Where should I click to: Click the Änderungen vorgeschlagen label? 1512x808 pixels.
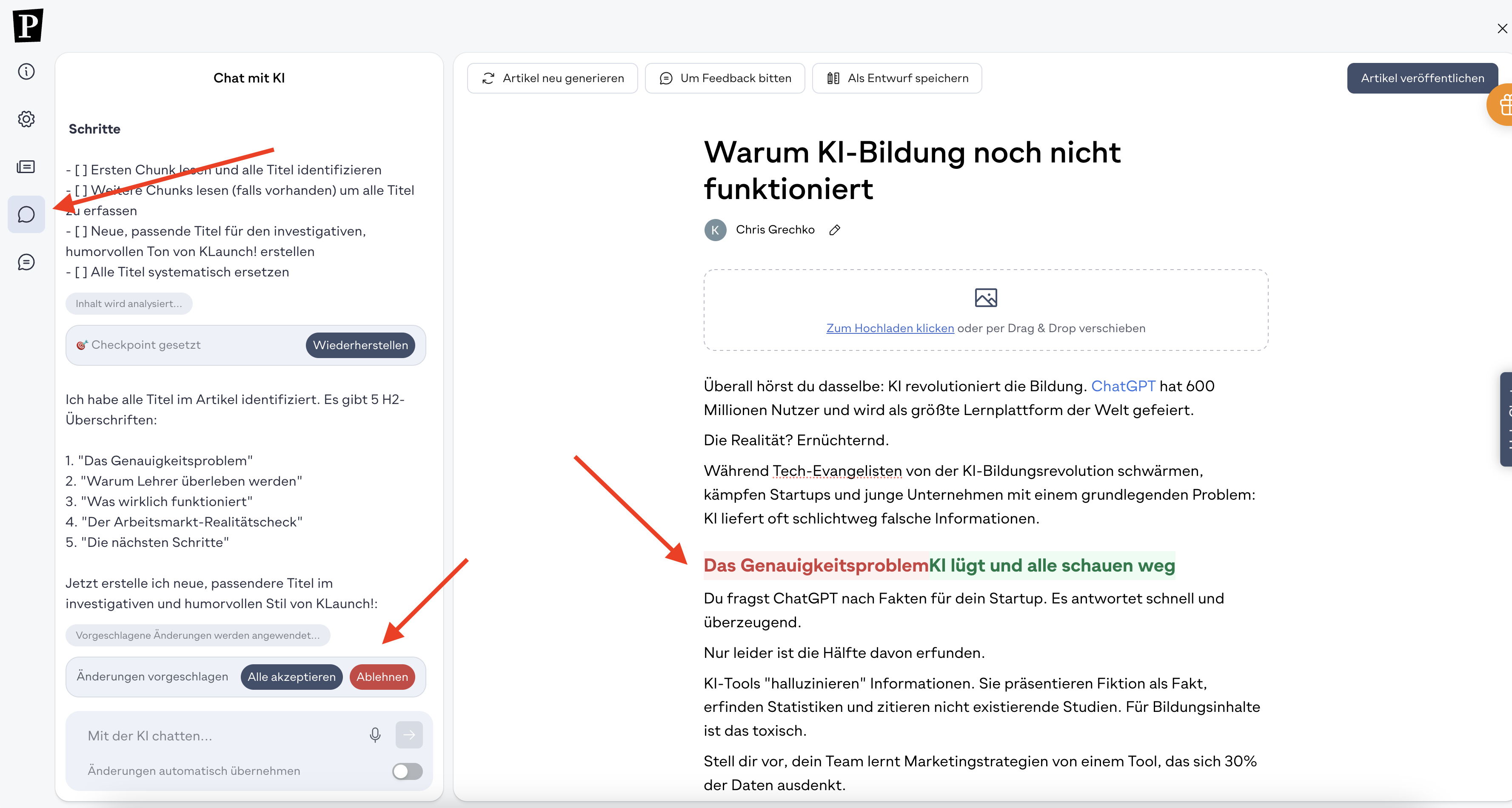[x=152, y=677]
